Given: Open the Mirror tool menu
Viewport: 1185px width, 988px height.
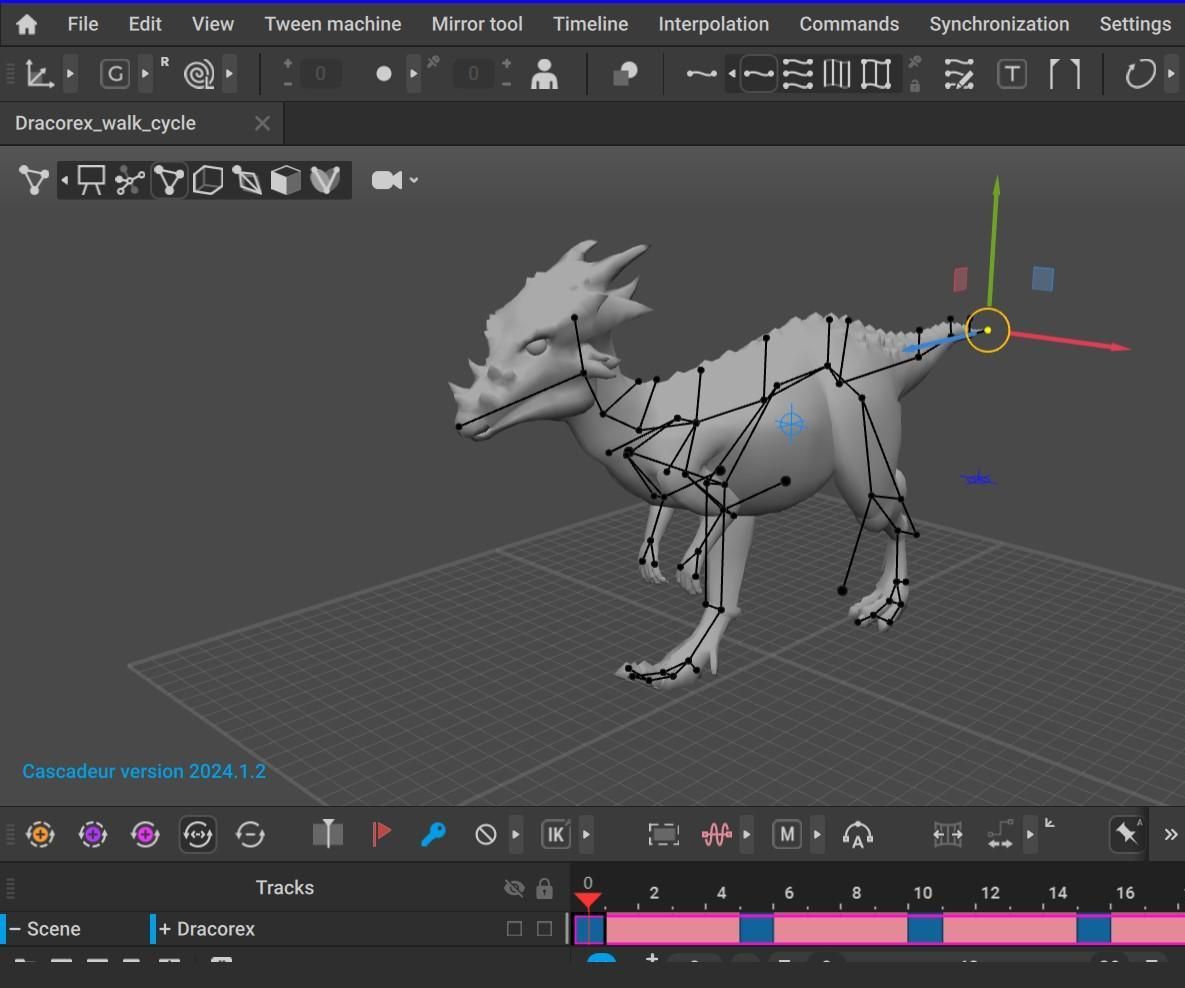Looking at the screenshot, I should tap(477, 23).
